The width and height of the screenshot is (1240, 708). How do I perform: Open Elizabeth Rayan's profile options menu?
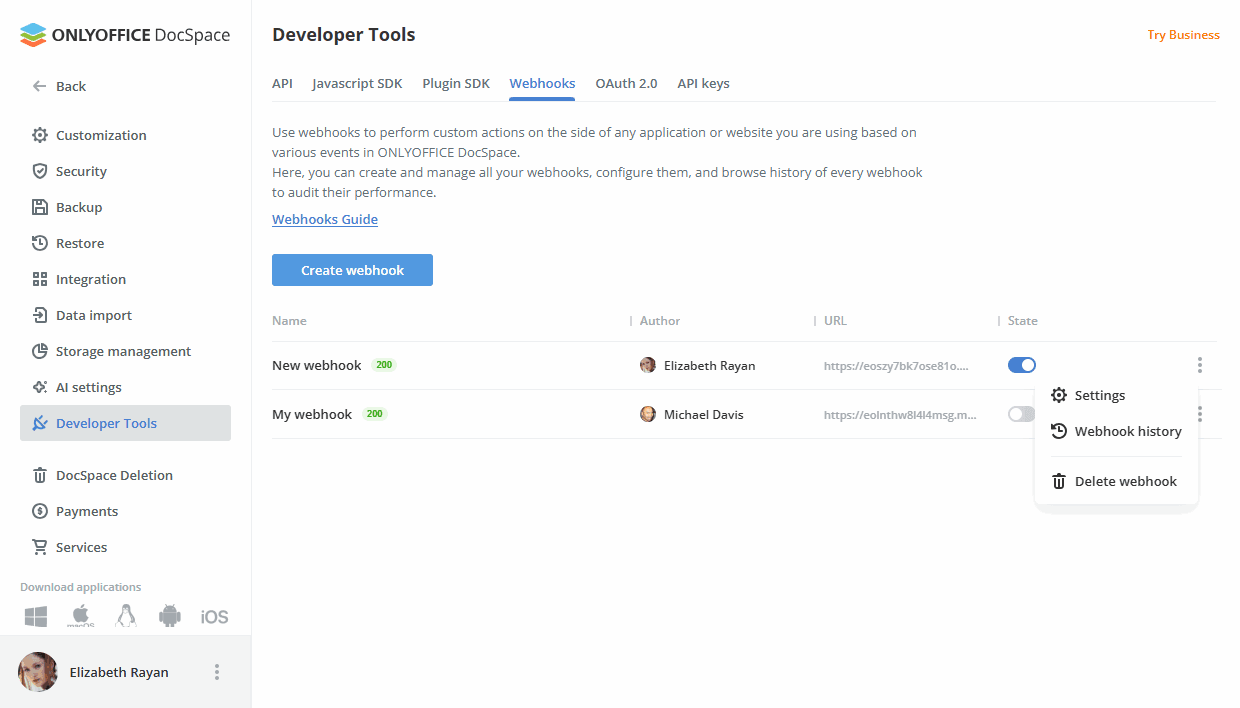pos(217,671)
